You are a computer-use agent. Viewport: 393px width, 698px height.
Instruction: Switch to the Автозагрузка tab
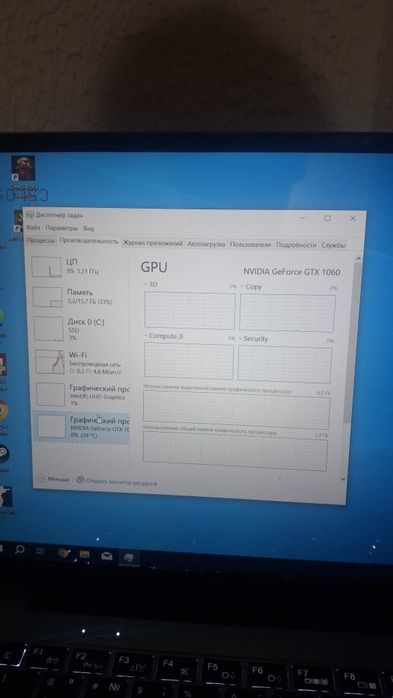pos(207,244)
